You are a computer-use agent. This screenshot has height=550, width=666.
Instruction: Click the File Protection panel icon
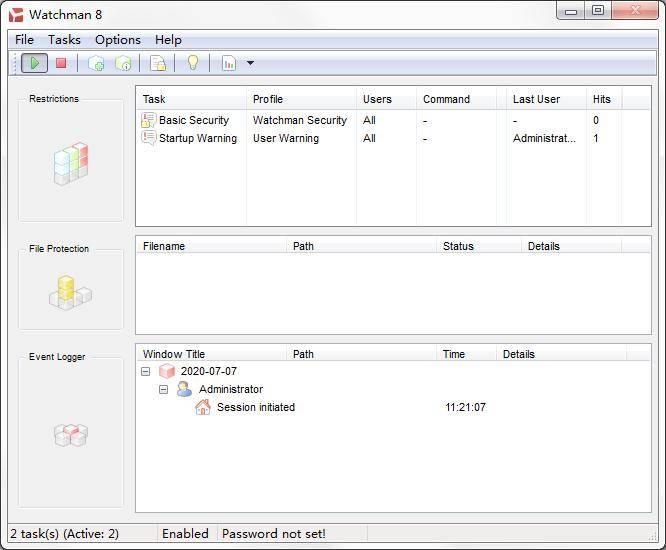[70, 292]
